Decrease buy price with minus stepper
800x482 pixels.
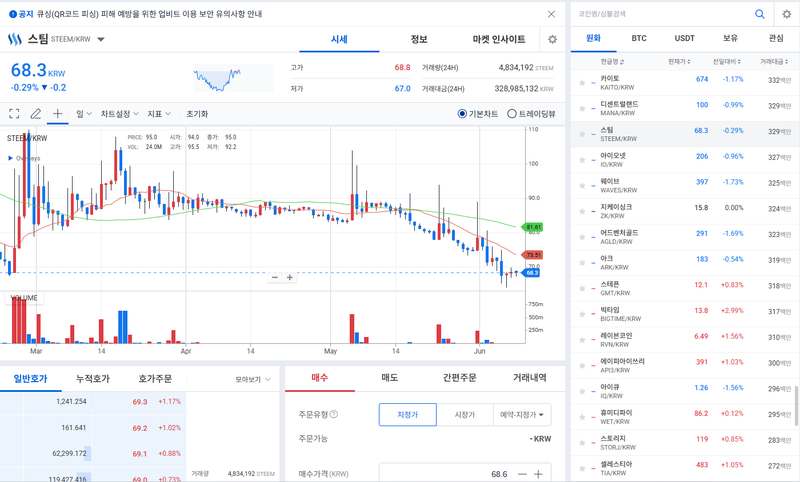click(522, 474)
